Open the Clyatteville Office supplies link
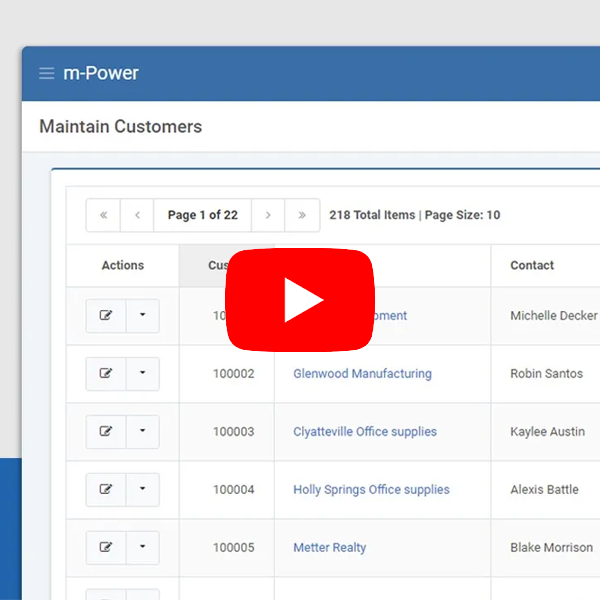The image size is (600, 600). (364, 432)
